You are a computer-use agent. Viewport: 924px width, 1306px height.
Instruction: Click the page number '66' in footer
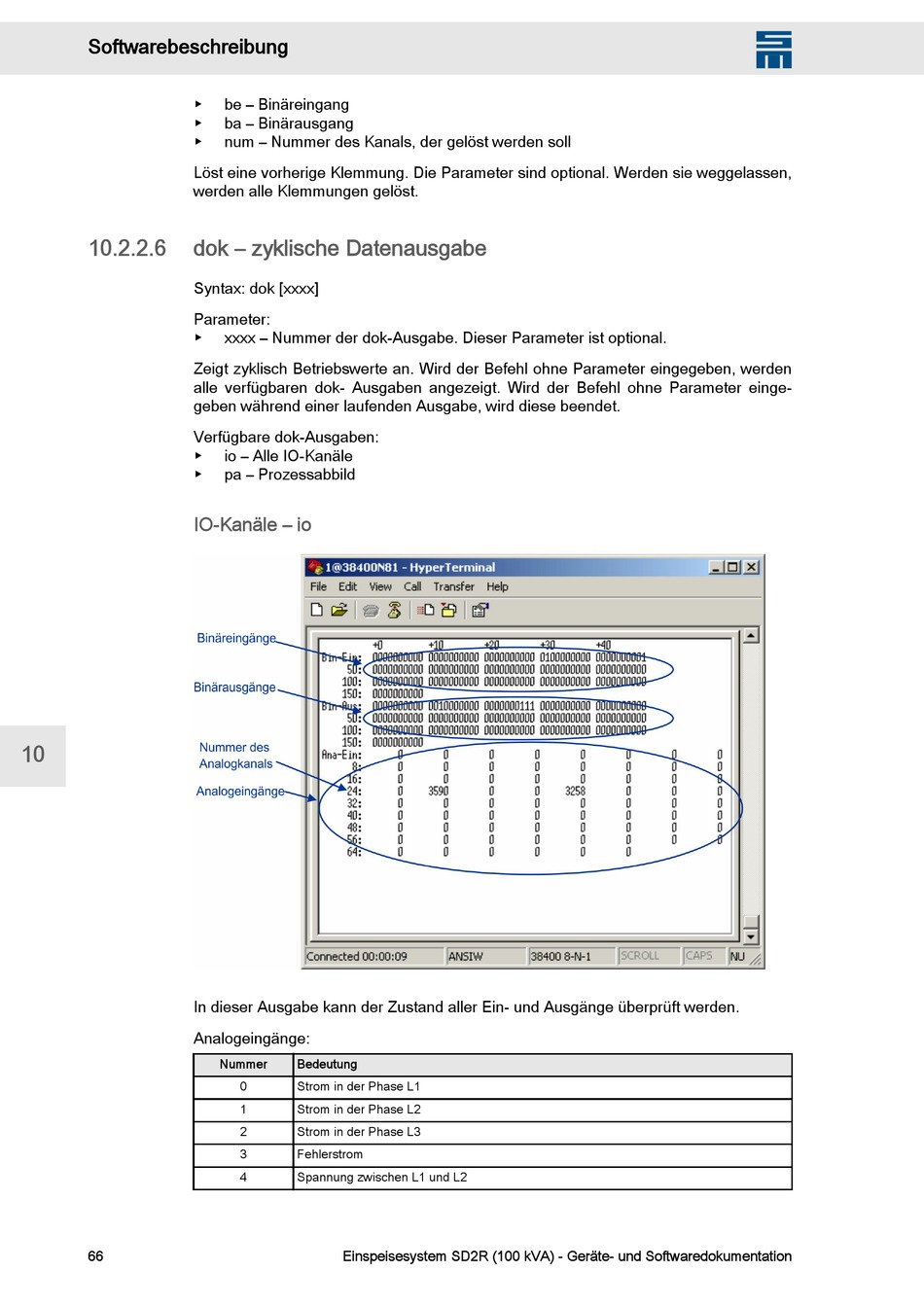[95, 1256]
